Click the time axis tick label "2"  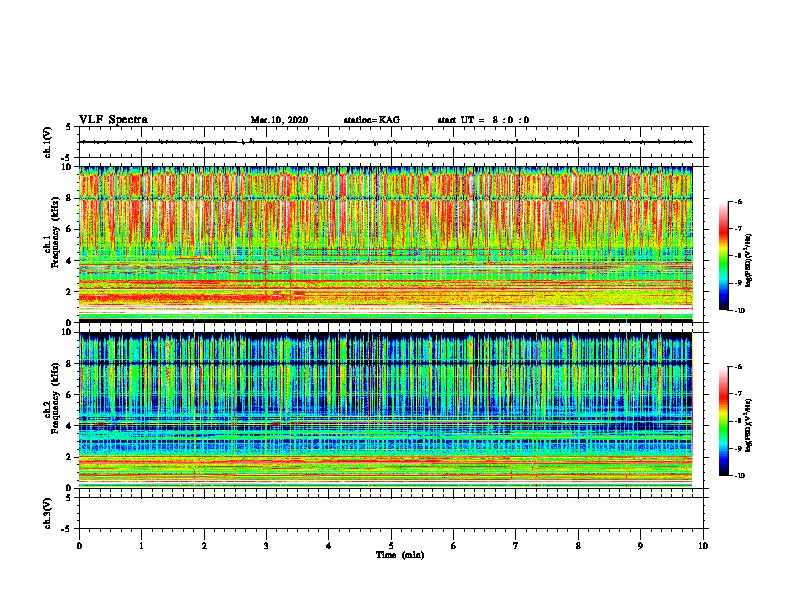coord(204,545)
